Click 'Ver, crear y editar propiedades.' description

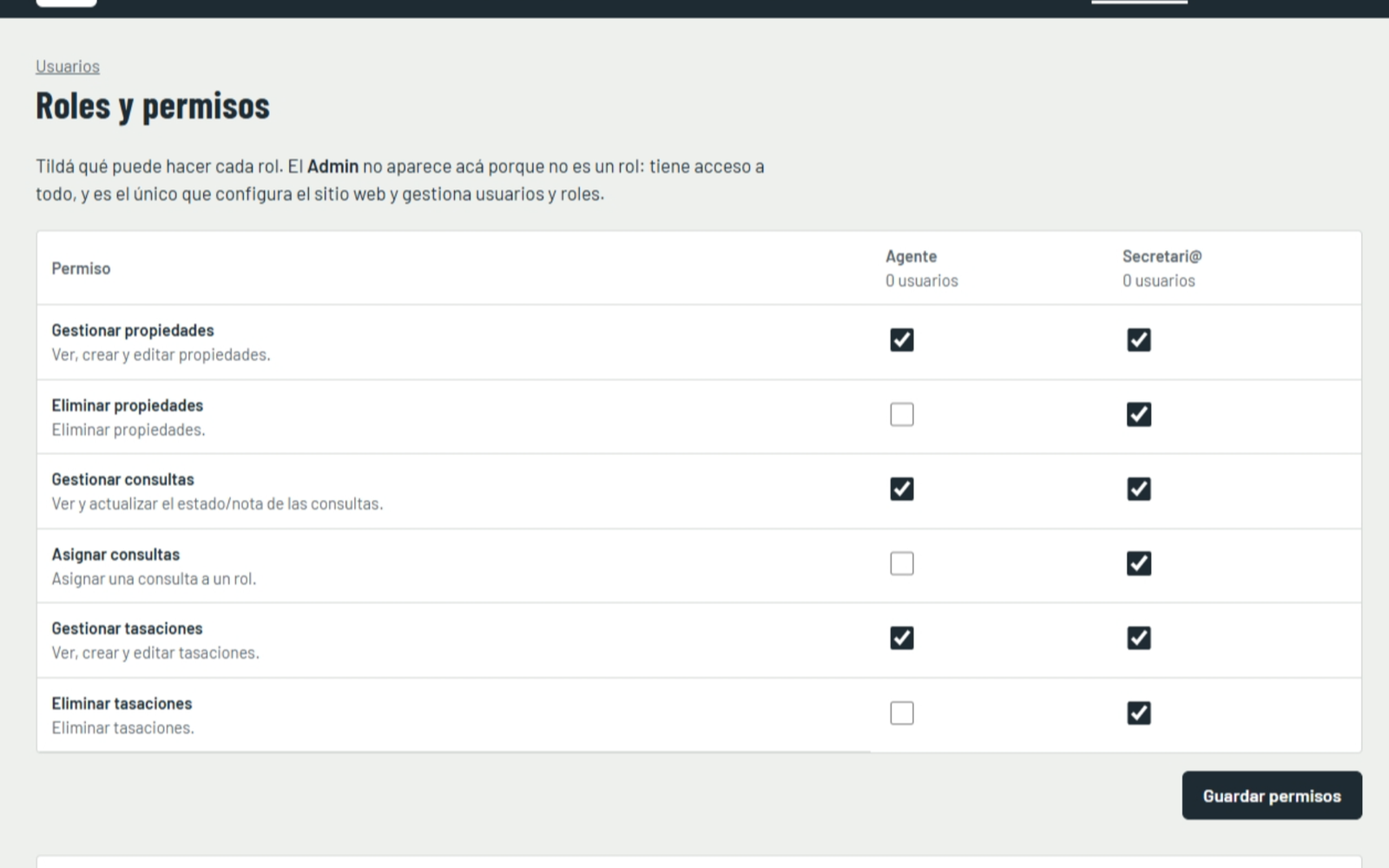click(161, 354)
